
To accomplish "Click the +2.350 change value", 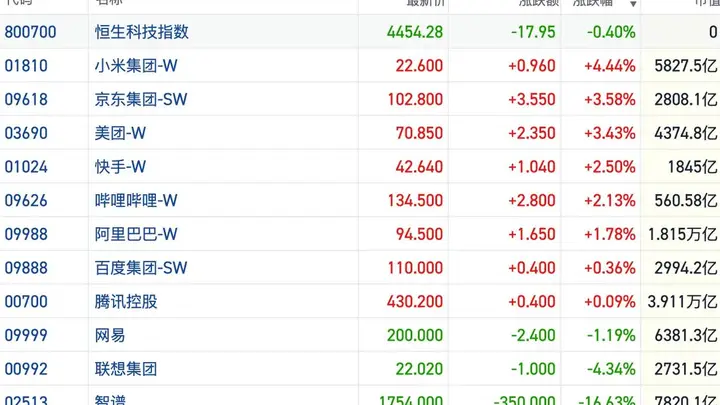I will pyautogui.click(x=532, y=133).
